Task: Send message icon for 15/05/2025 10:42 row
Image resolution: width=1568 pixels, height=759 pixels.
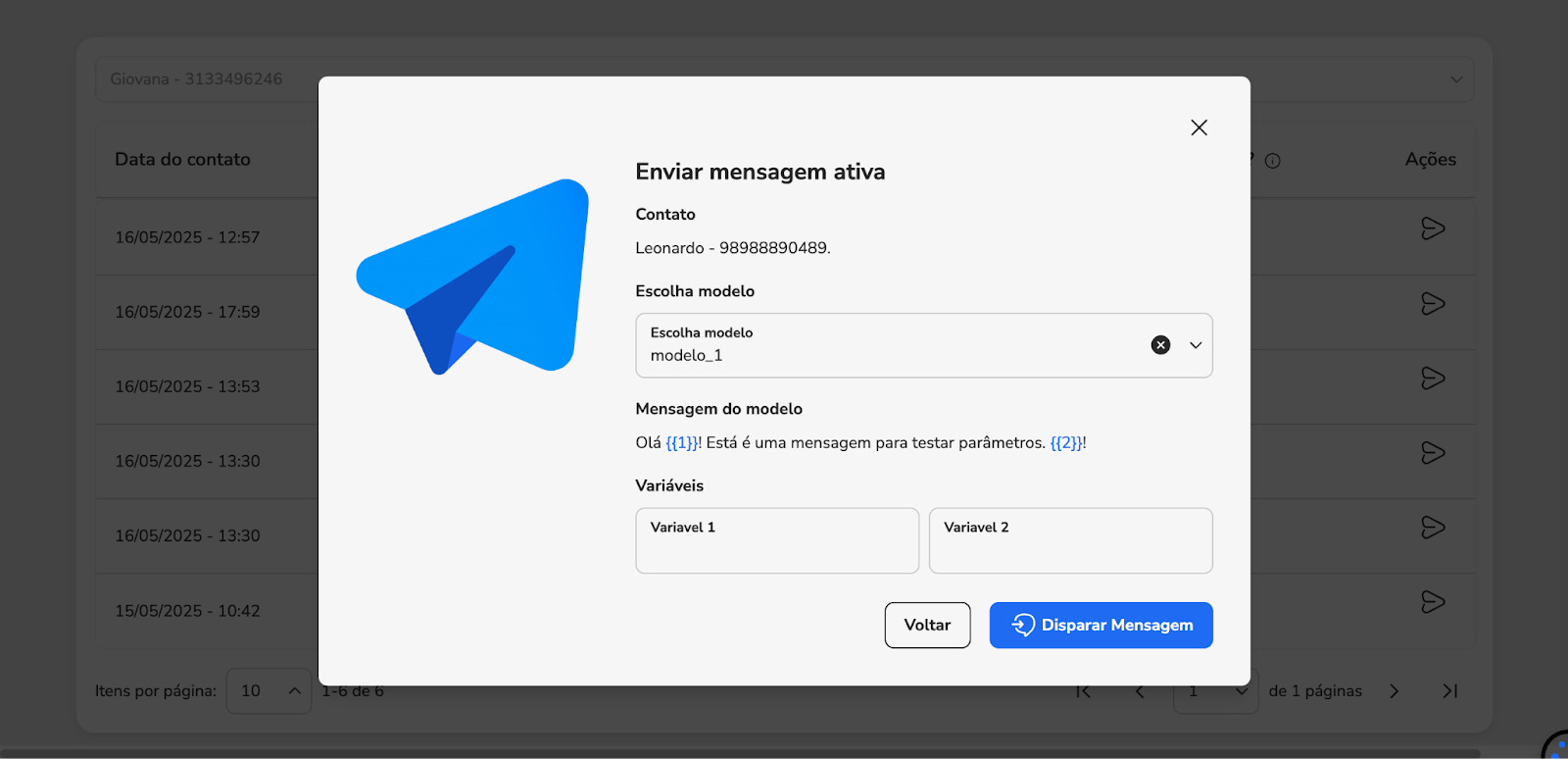Action: [x=1433, y=602]
